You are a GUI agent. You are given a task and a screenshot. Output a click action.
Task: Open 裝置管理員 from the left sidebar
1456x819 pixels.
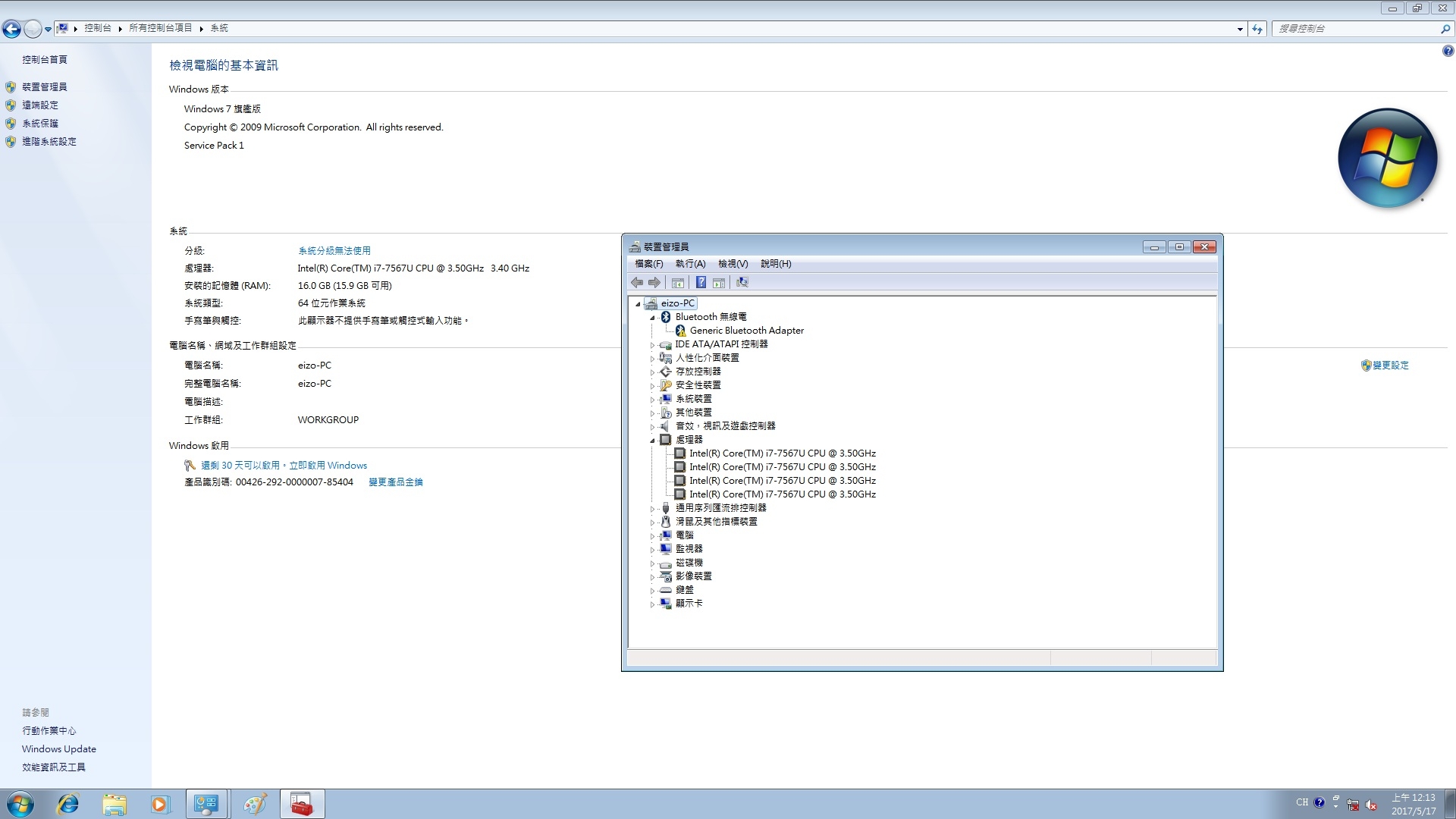click(x=44, y=87)
